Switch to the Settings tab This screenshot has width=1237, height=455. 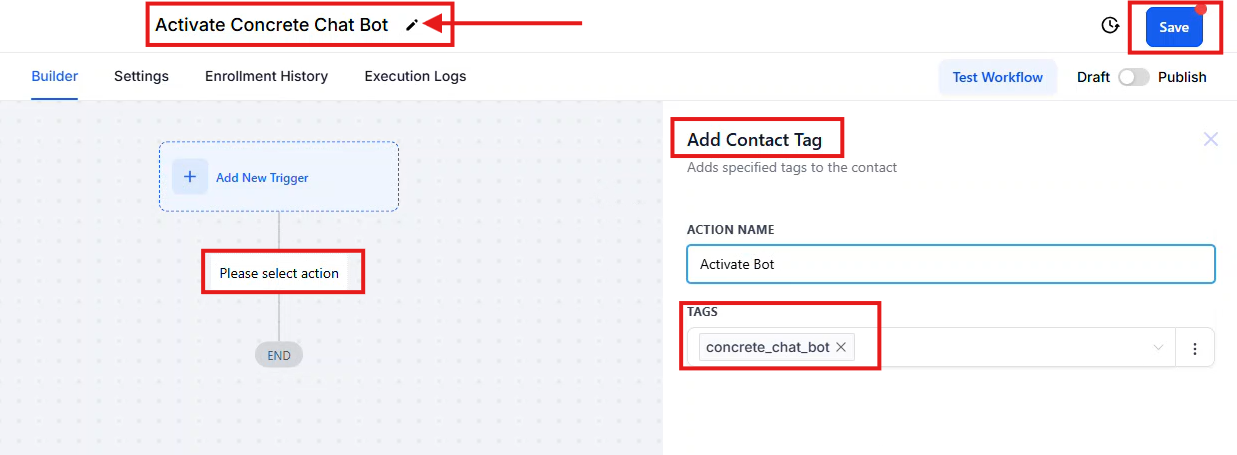point(141,76)
